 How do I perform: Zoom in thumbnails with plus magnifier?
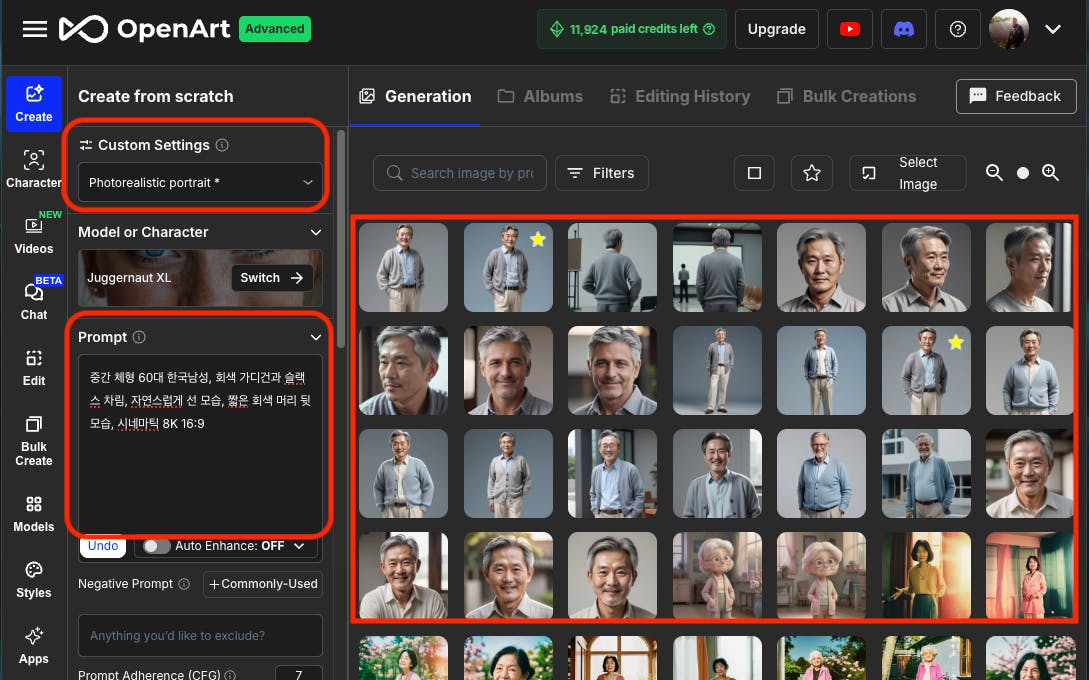[1050, 173]
